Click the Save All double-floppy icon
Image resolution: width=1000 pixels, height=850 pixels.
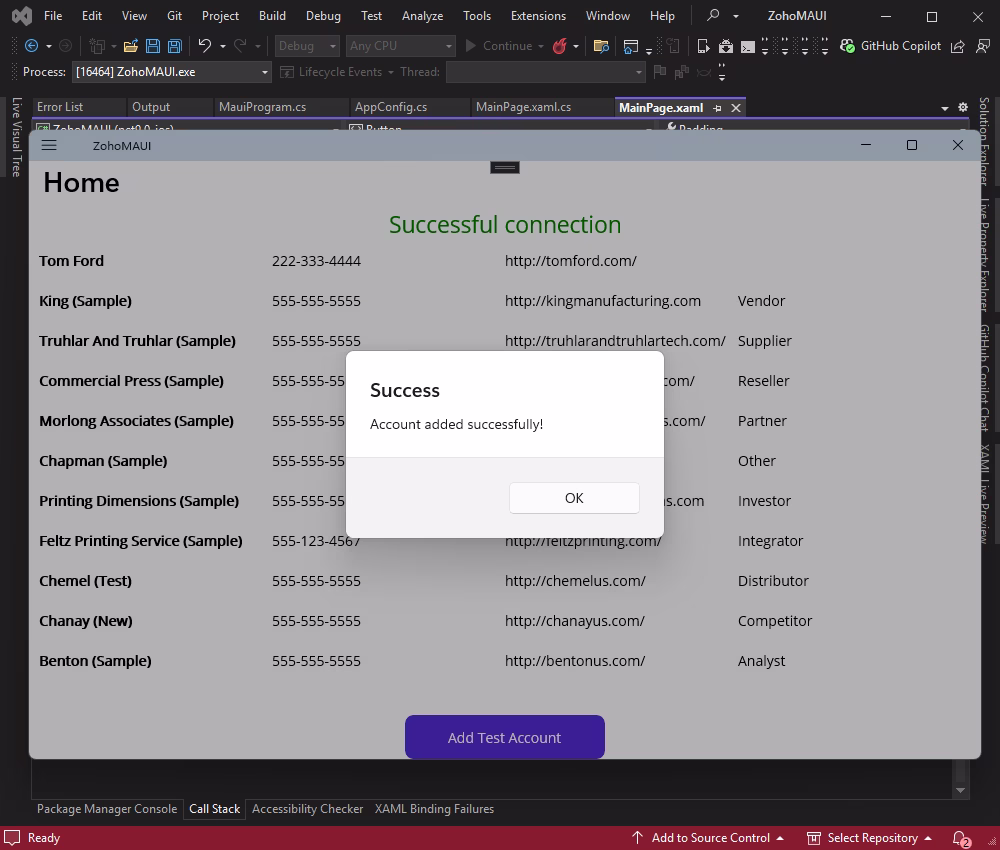click(x=175, y=46)
